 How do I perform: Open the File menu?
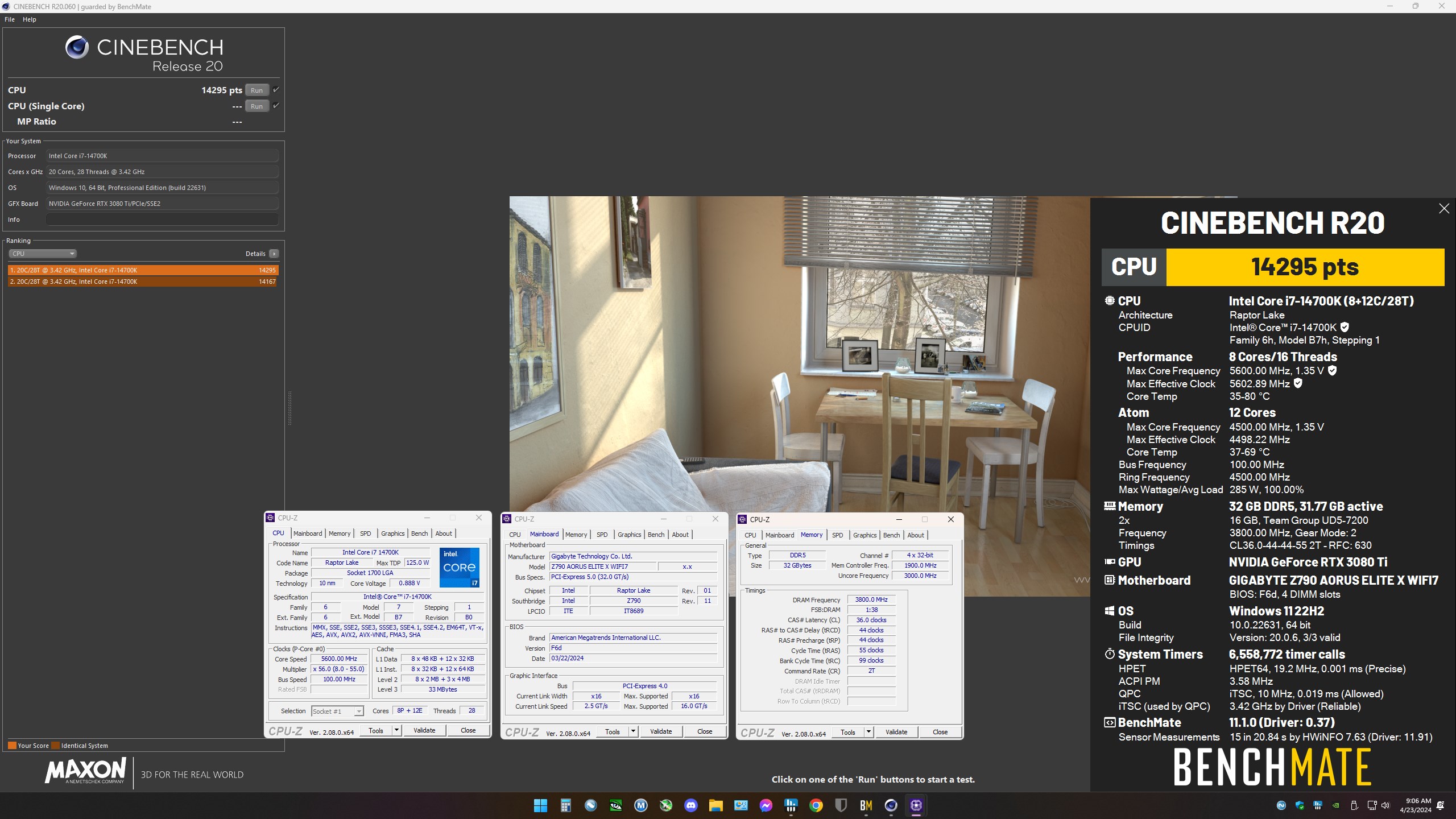coord(10,19)
